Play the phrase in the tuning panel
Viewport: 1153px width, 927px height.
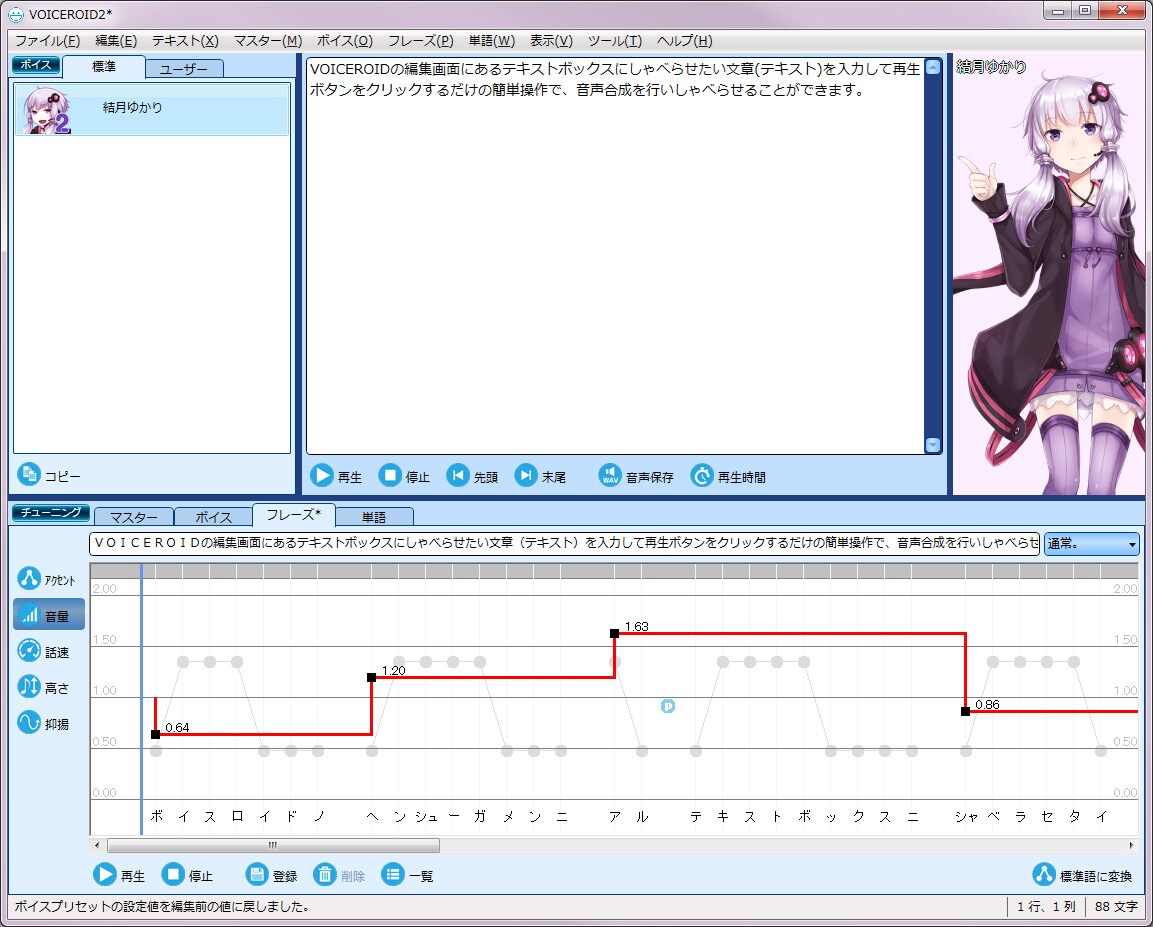[119, 875]
